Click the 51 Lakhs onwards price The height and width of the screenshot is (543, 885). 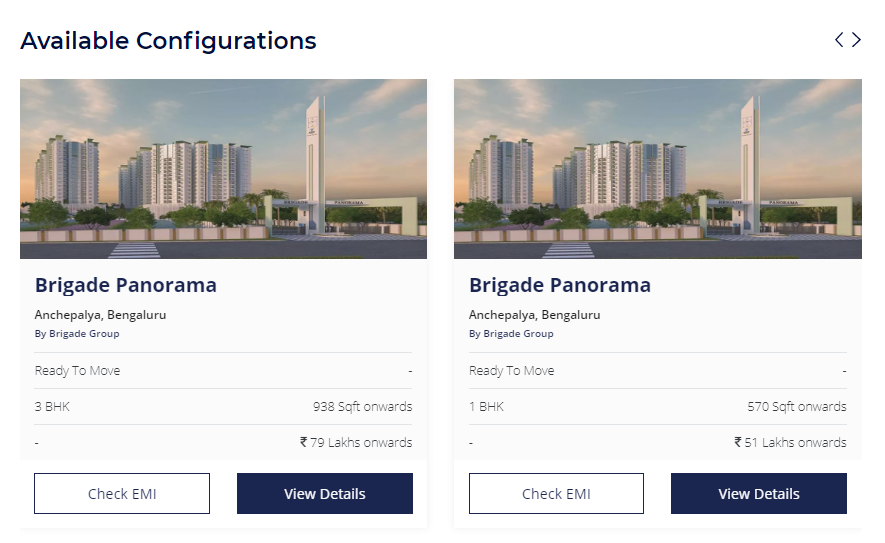click(x=790, y=442)
